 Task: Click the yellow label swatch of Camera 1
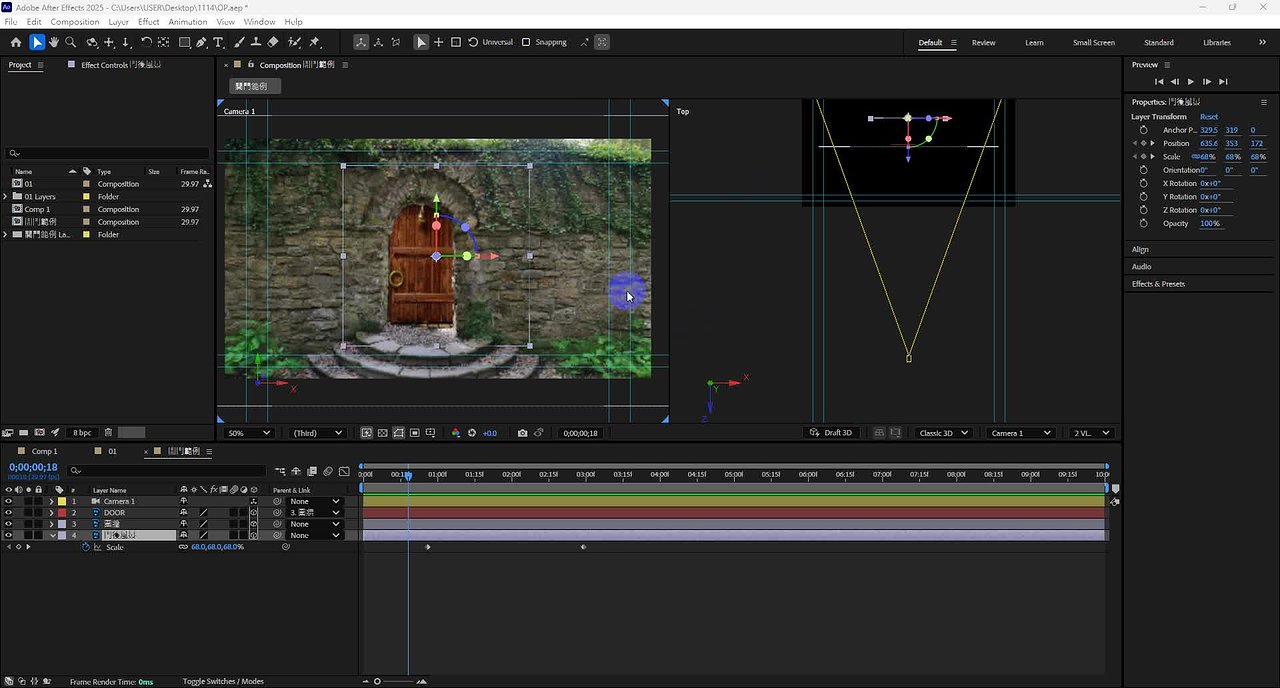pyautogui.click(x=61, y=501)
